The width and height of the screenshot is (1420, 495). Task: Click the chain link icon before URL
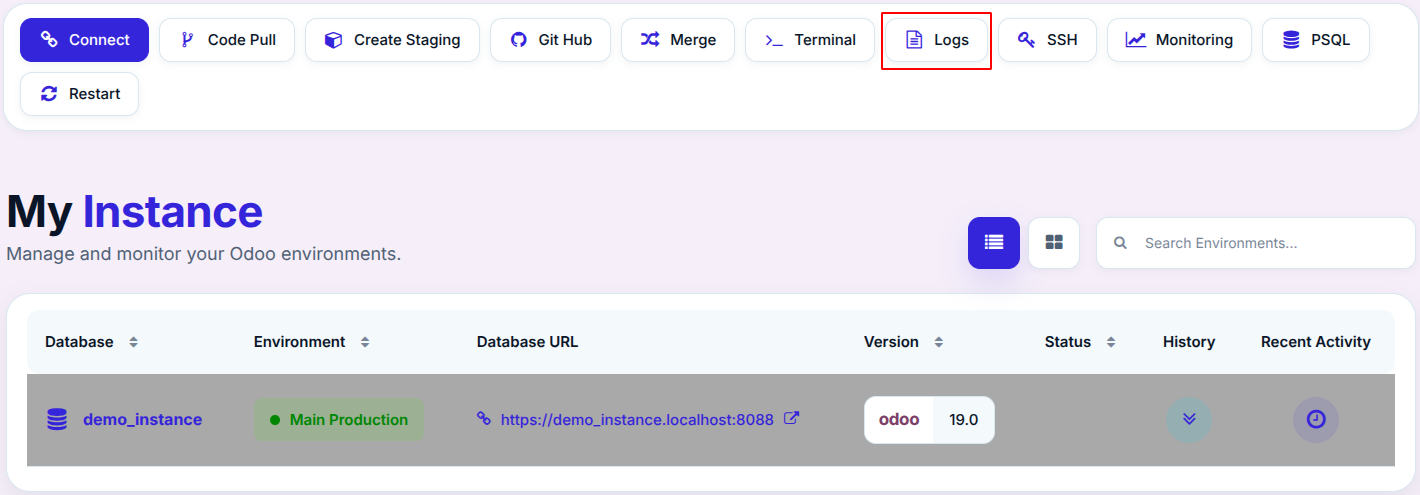pyautogui.click(x=484, y=419)
